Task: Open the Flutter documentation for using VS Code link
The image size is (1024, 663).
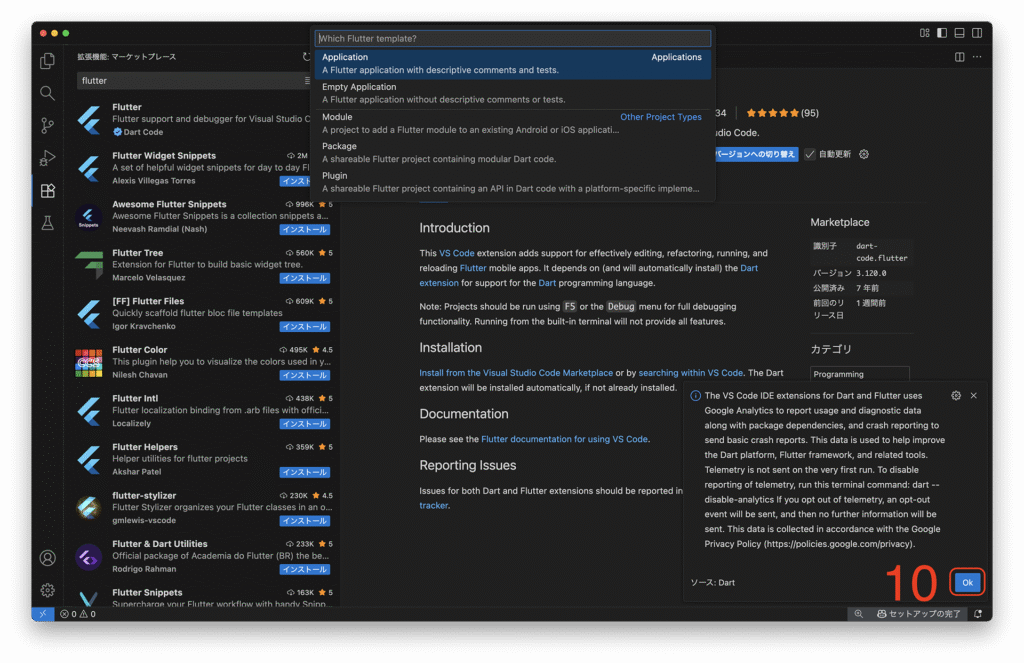Action: [564, 439]
